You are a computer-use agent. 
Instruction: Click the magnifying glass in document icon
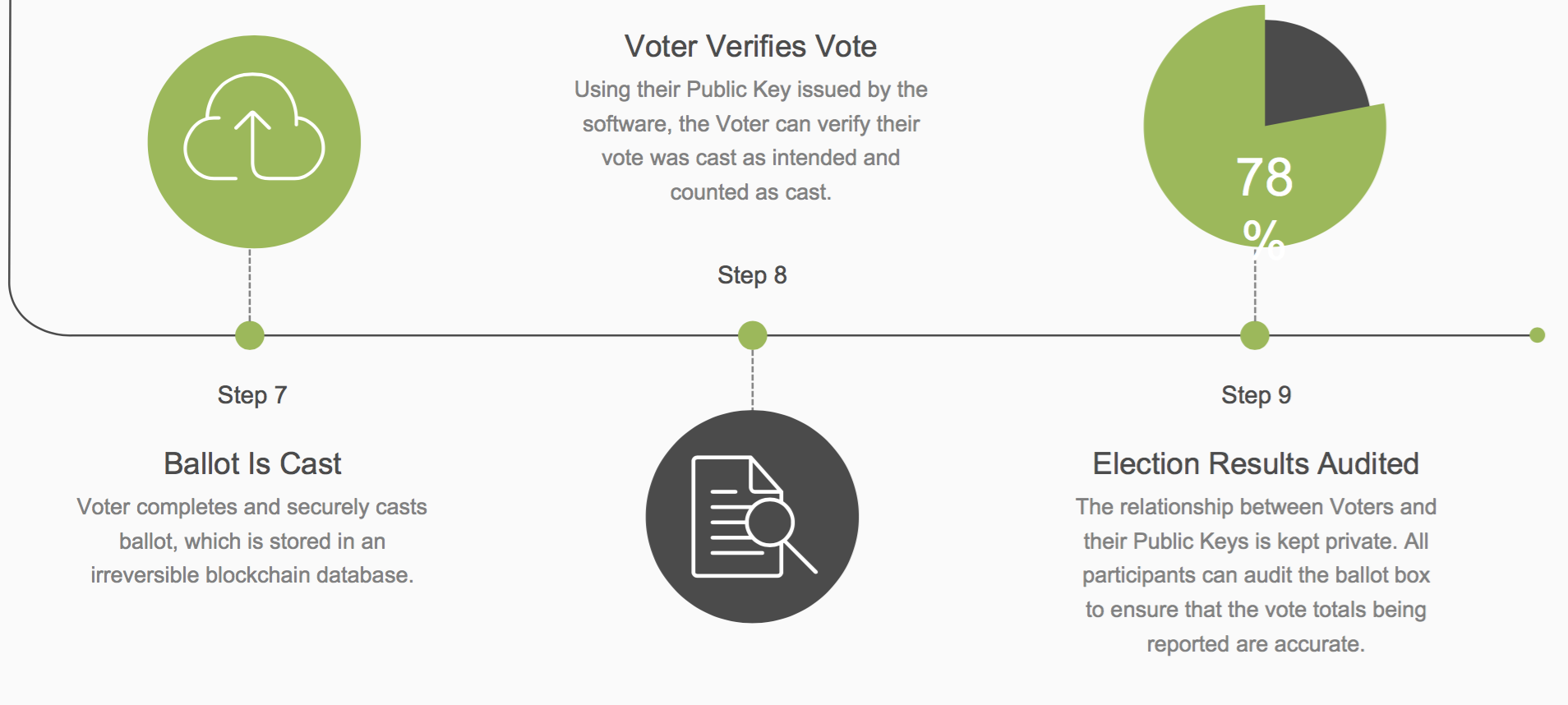coord(781,534)
